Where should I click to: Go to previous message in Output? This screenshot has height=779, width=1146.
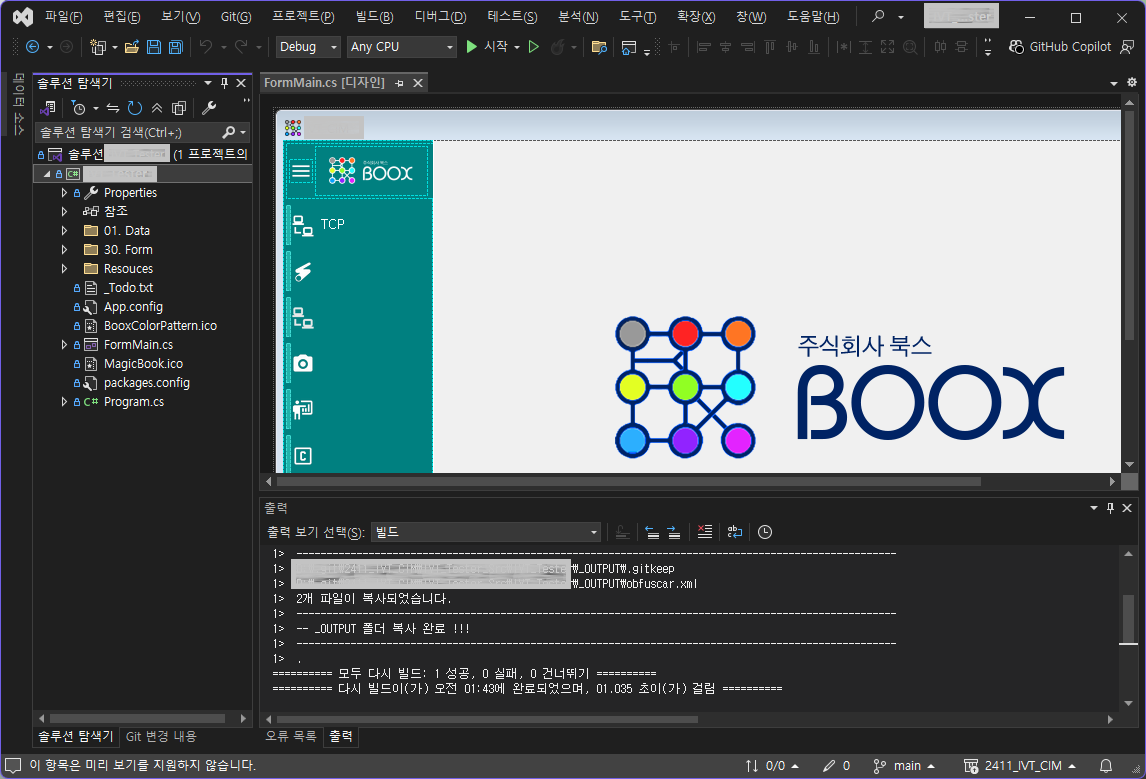(x=652, y=532)
